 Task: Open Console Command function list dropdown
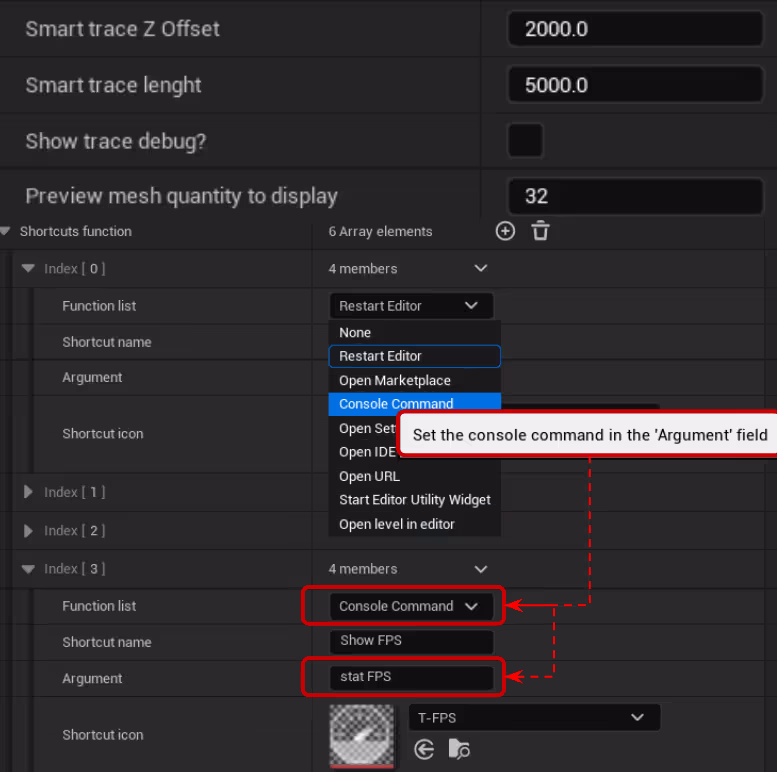(411, 606)
